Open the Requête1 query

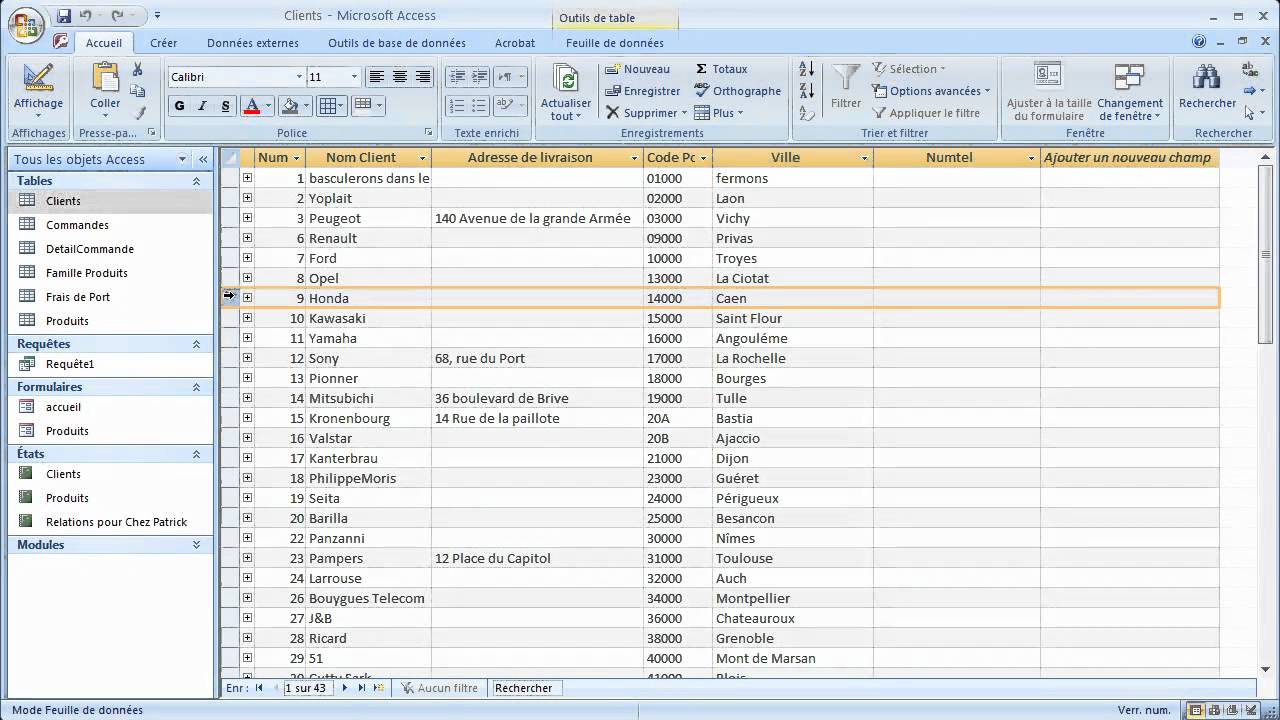click(70, 364)
